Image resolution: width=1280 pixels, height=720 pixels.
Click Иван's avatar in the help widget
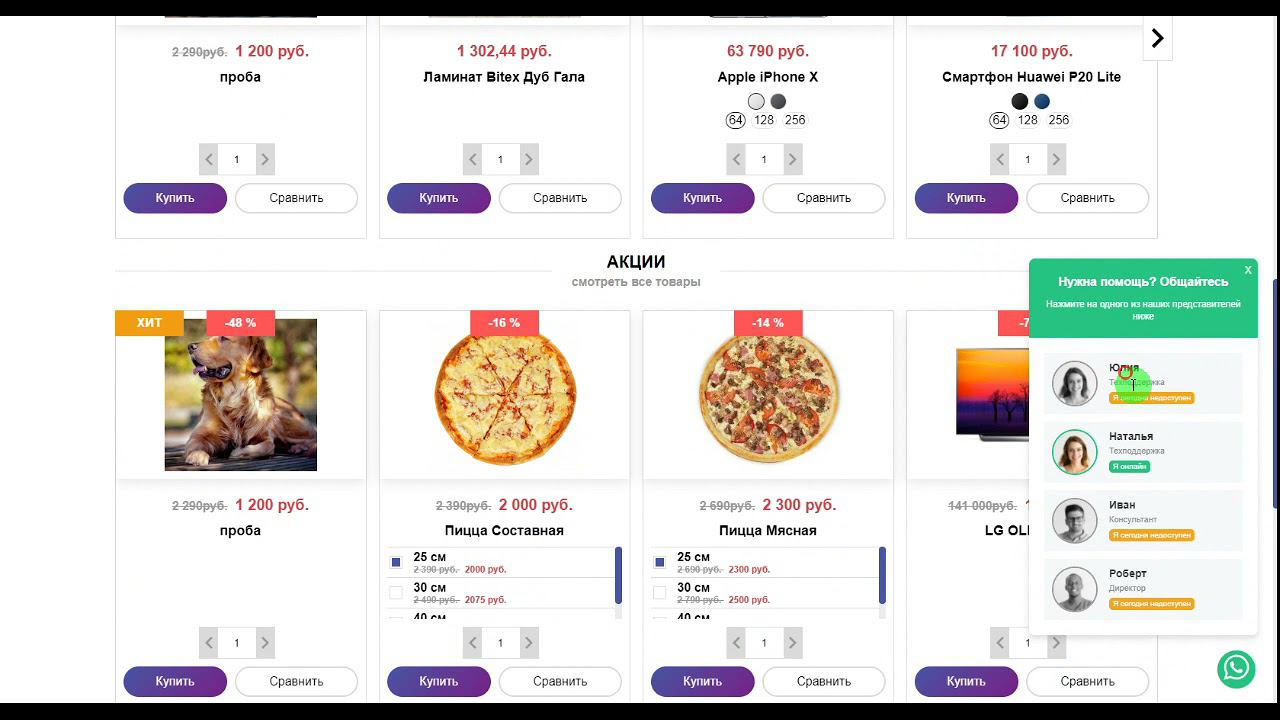pos(1075,521)
